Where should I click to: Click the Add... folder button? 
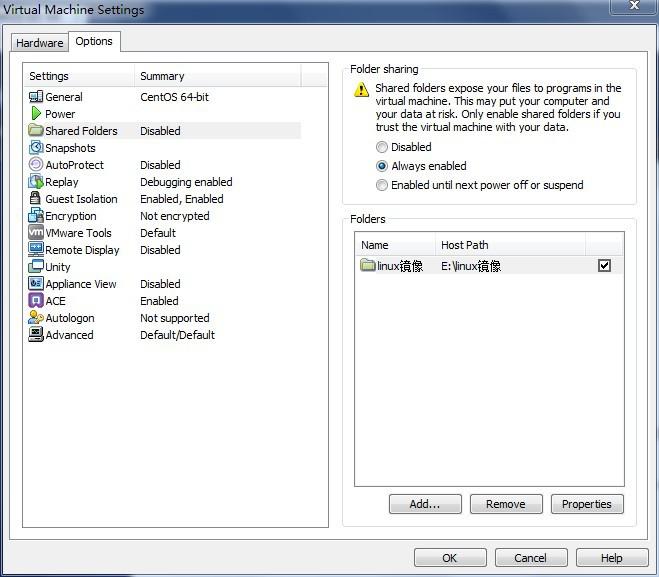[x=425, y=504]
